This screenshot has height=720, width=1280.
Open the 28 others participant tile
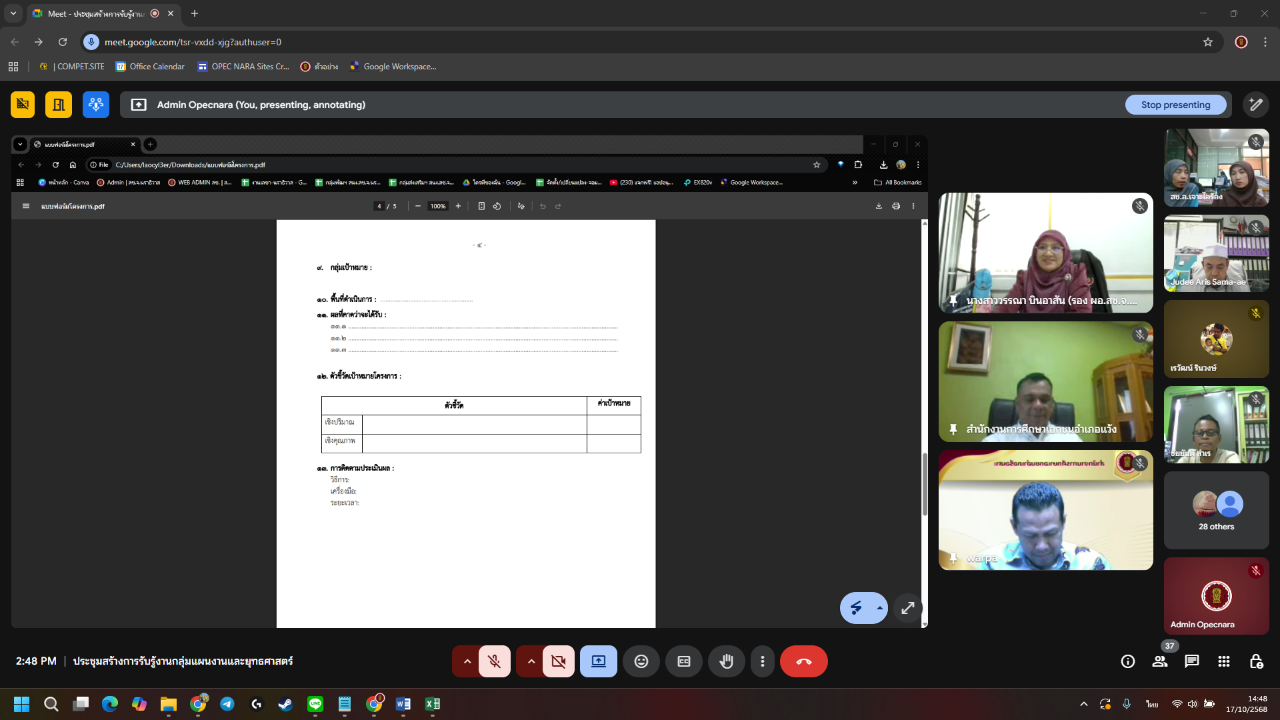(x=1216, y=510)
